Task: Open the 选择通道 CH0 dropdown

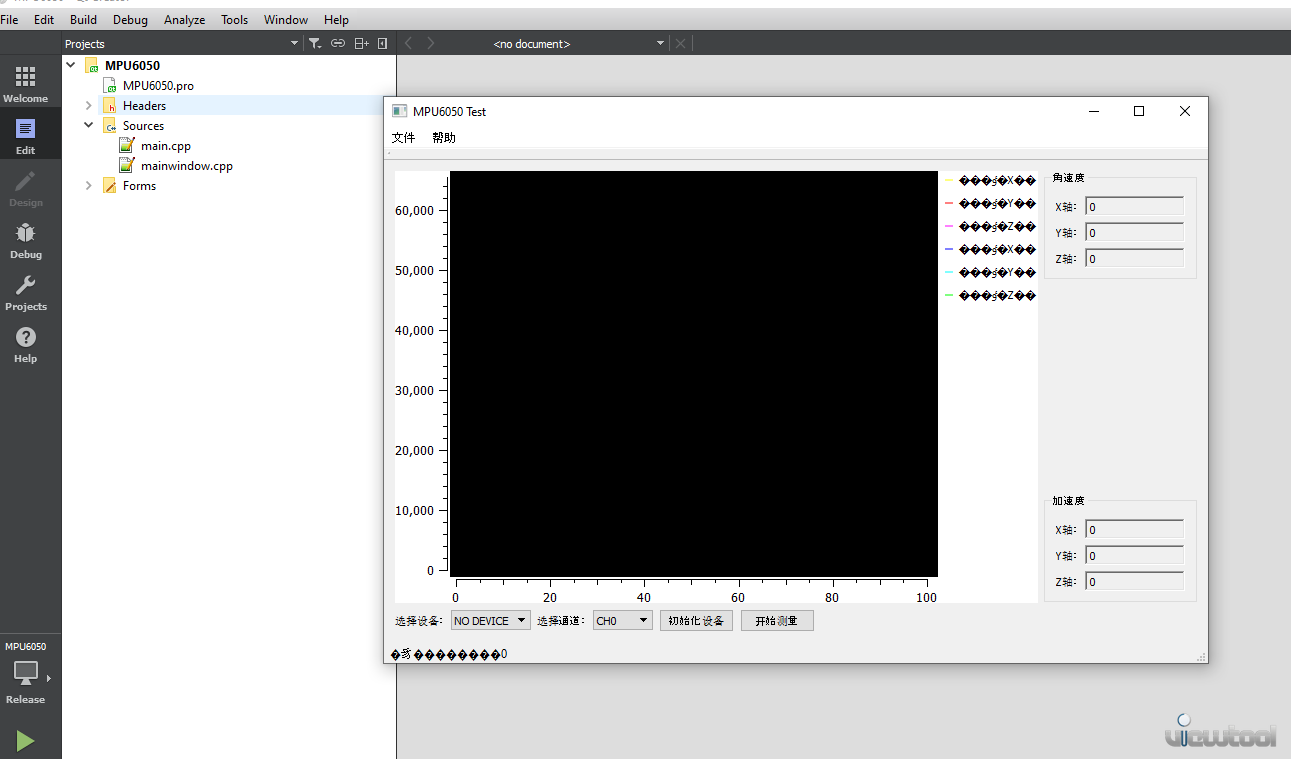Action: tap(622, 620)
